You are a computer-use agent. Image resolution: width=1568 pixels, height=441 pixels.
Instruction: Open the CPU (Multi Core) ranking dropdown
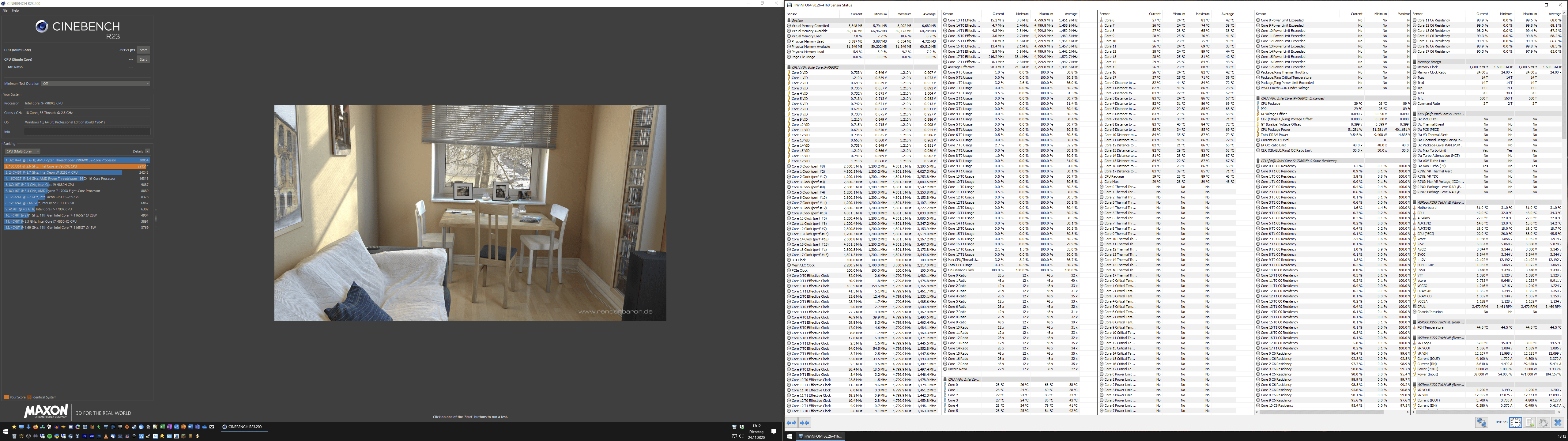(23, 151)
